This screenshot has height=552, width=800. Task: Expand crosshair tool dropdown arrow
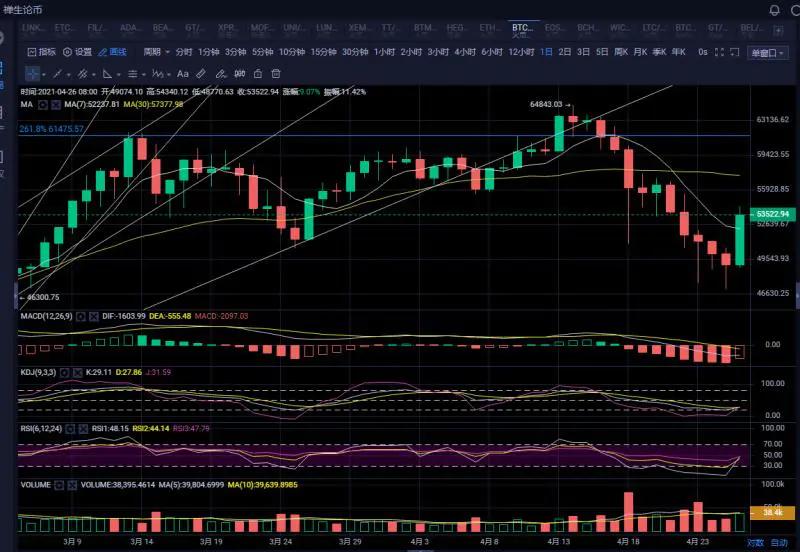(x=44, y=75)
